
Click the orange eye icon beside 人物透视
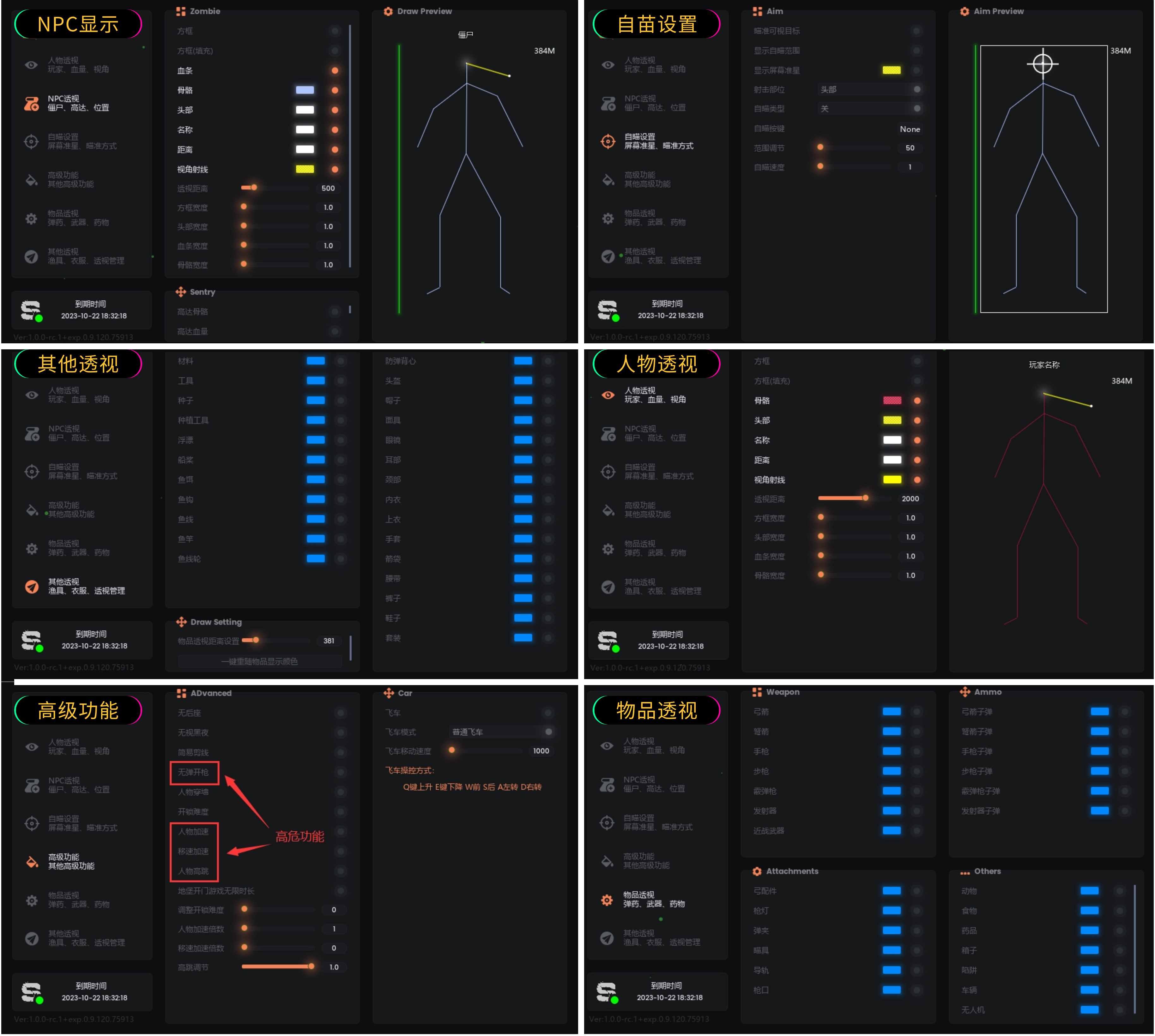[x=608, y=395]
